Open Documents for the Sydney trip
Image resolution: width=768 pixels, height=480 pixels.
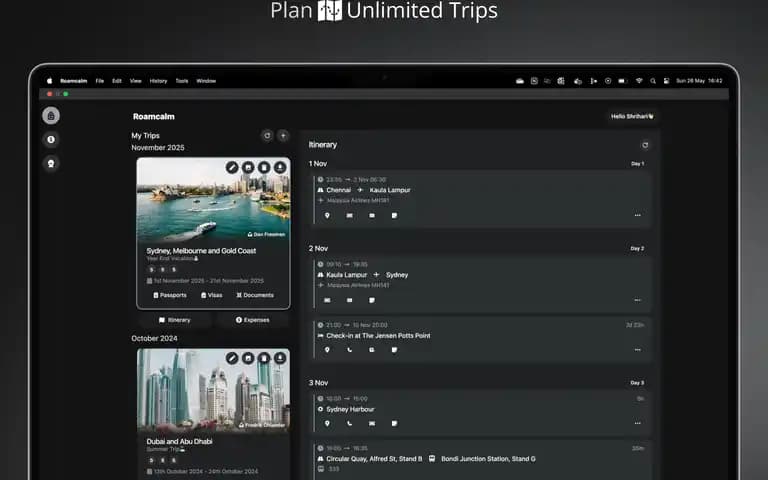click(255, 295)
